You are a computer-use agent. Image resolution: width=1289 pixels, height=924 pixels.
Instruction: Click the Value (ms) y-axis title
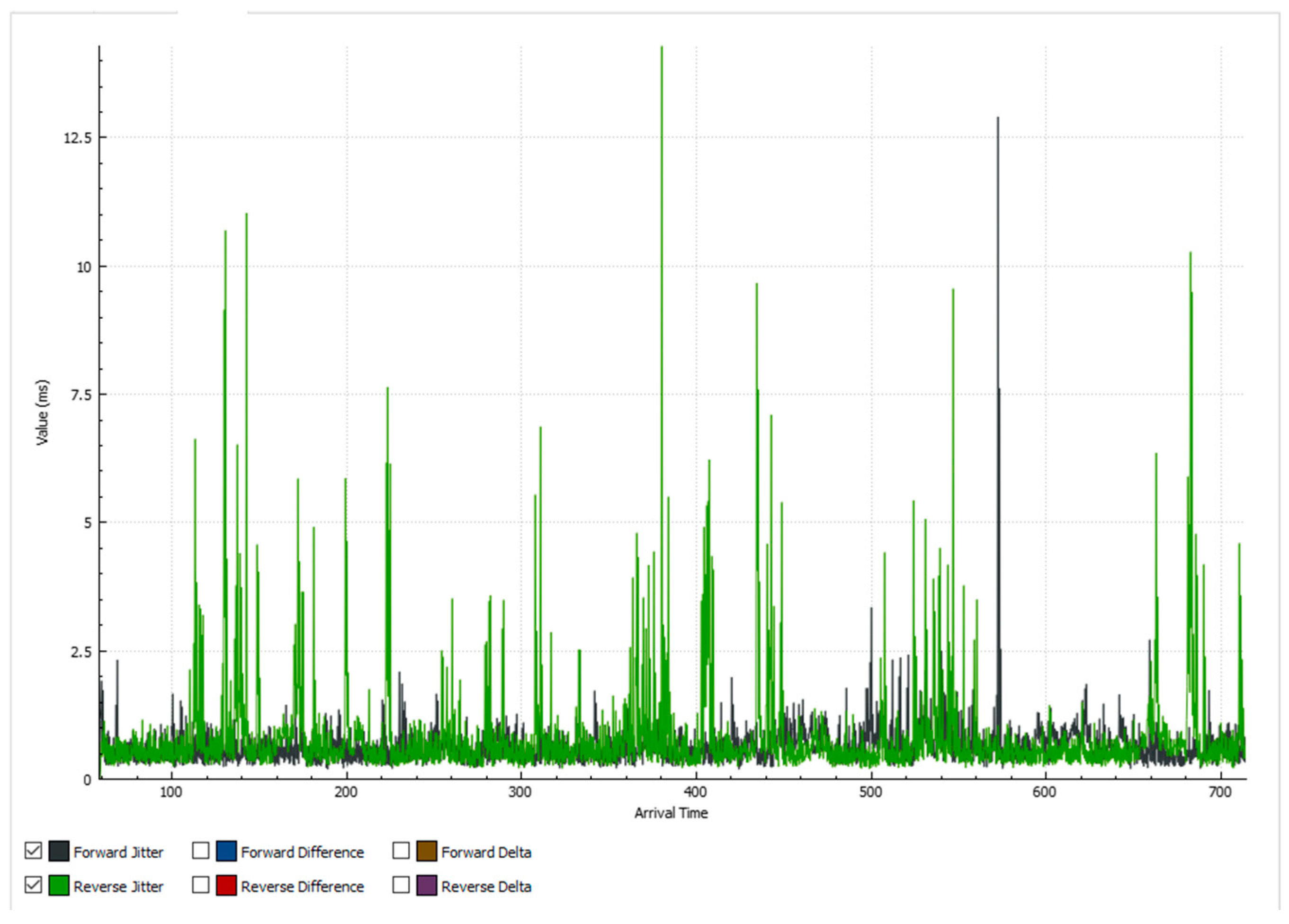coord(43,413)
